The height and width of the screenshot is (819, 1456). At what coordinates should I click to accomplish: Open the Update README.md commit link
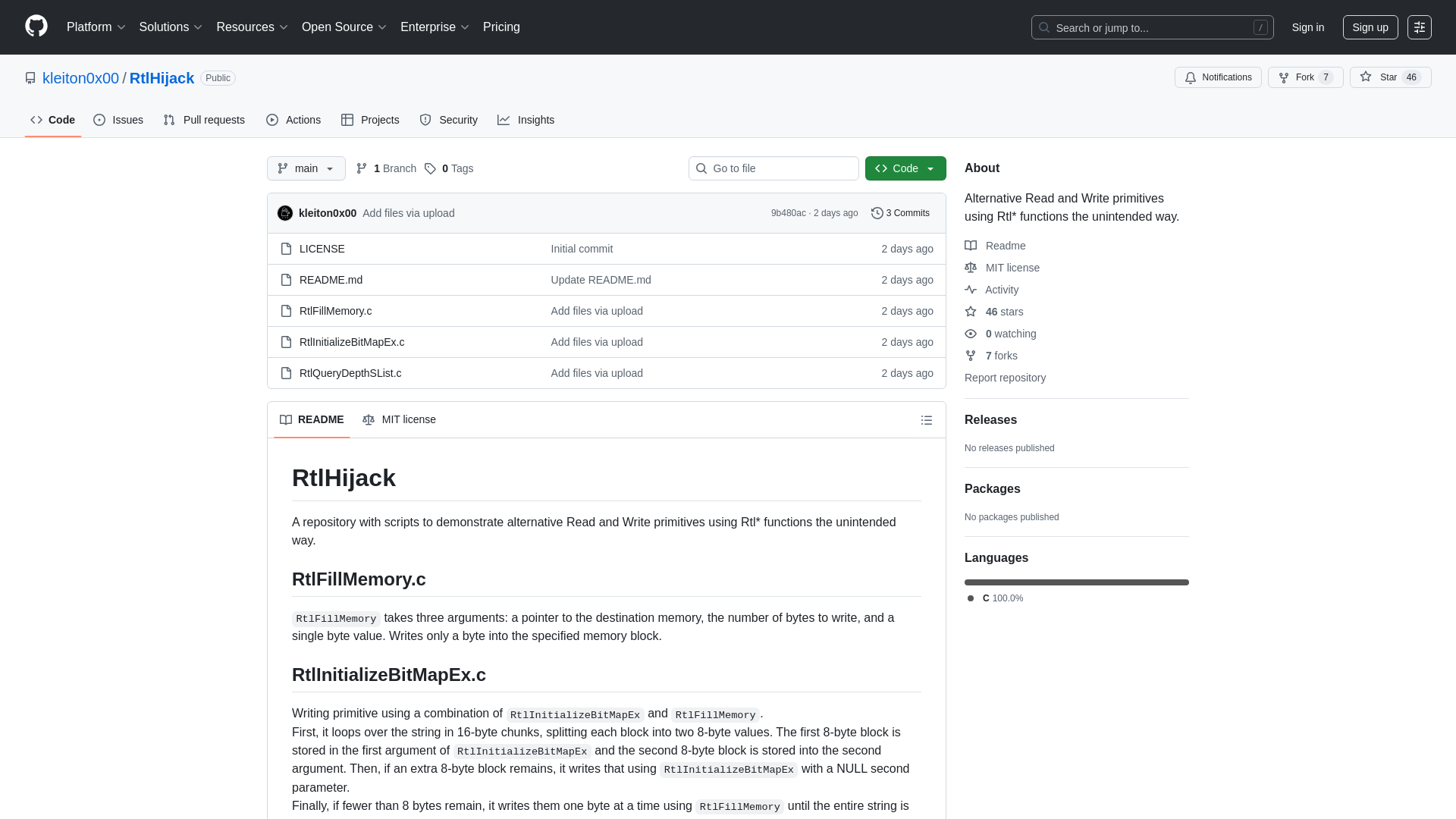601,280
